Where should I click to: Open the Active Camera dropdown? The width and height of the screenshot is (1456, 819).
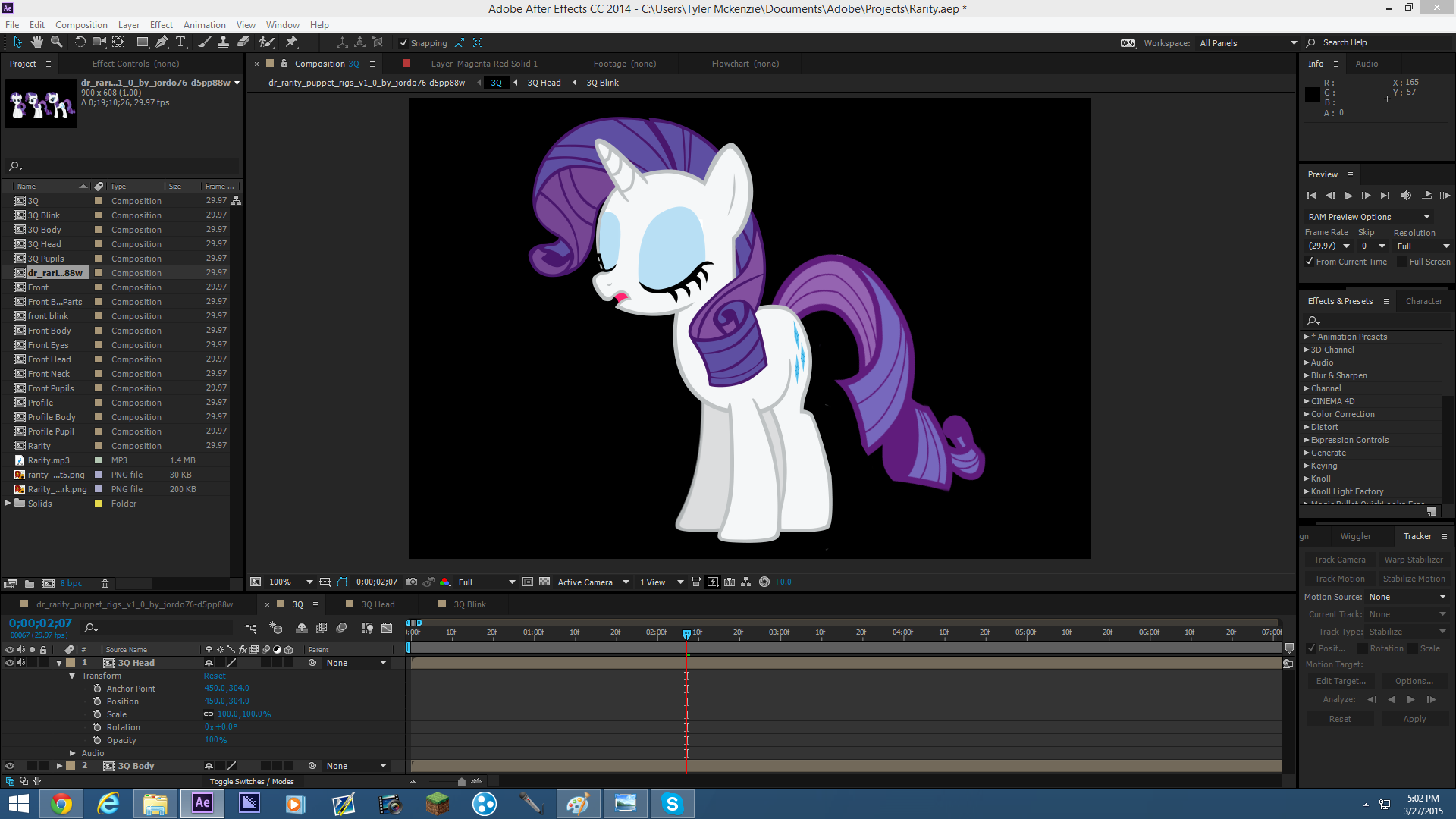pyautogui.click(x=594, y=582)
